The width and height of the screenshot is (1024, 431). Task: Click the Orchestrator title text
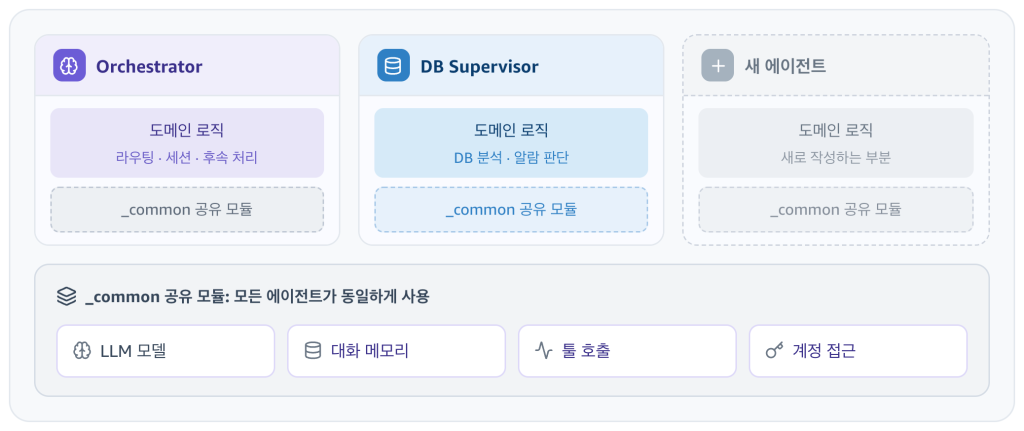[x=149, y=66]
